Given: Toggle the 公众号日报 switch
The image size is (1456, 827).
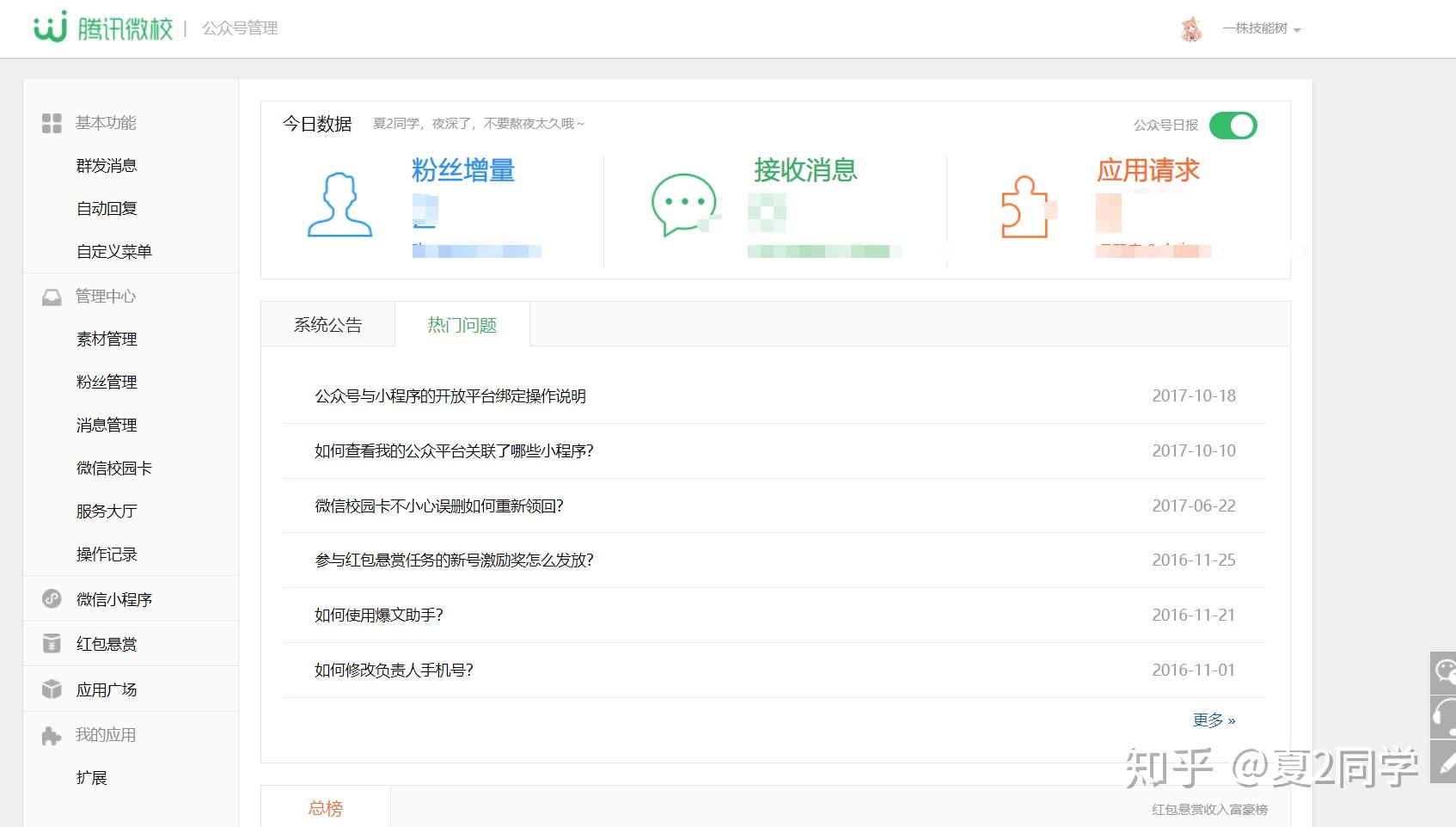Looking at the screenshot, I should click(1233, 126).
